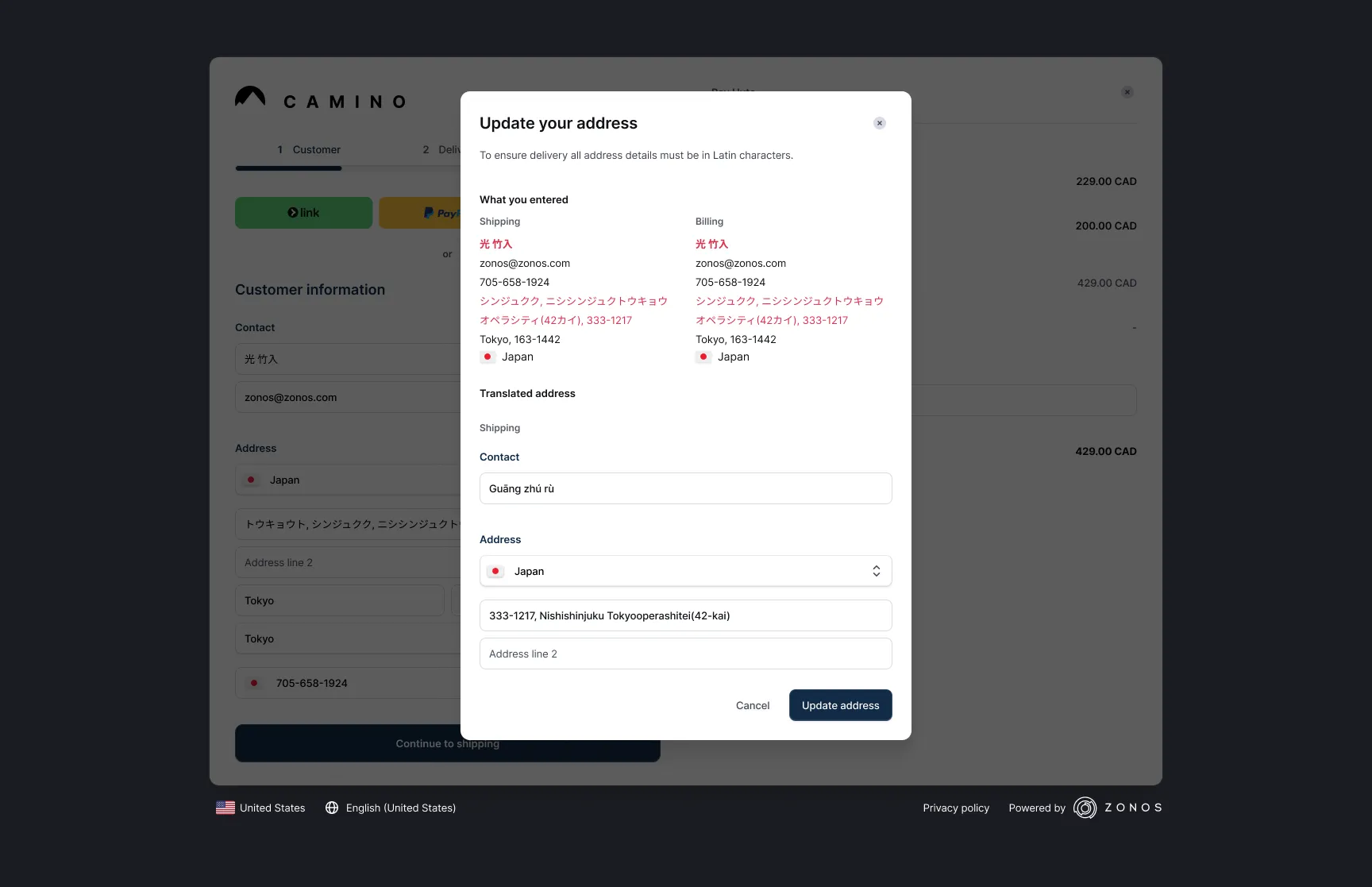Click the close icon on the overlay panel
1372x887 pixels.
click(x=1127, y=91)
